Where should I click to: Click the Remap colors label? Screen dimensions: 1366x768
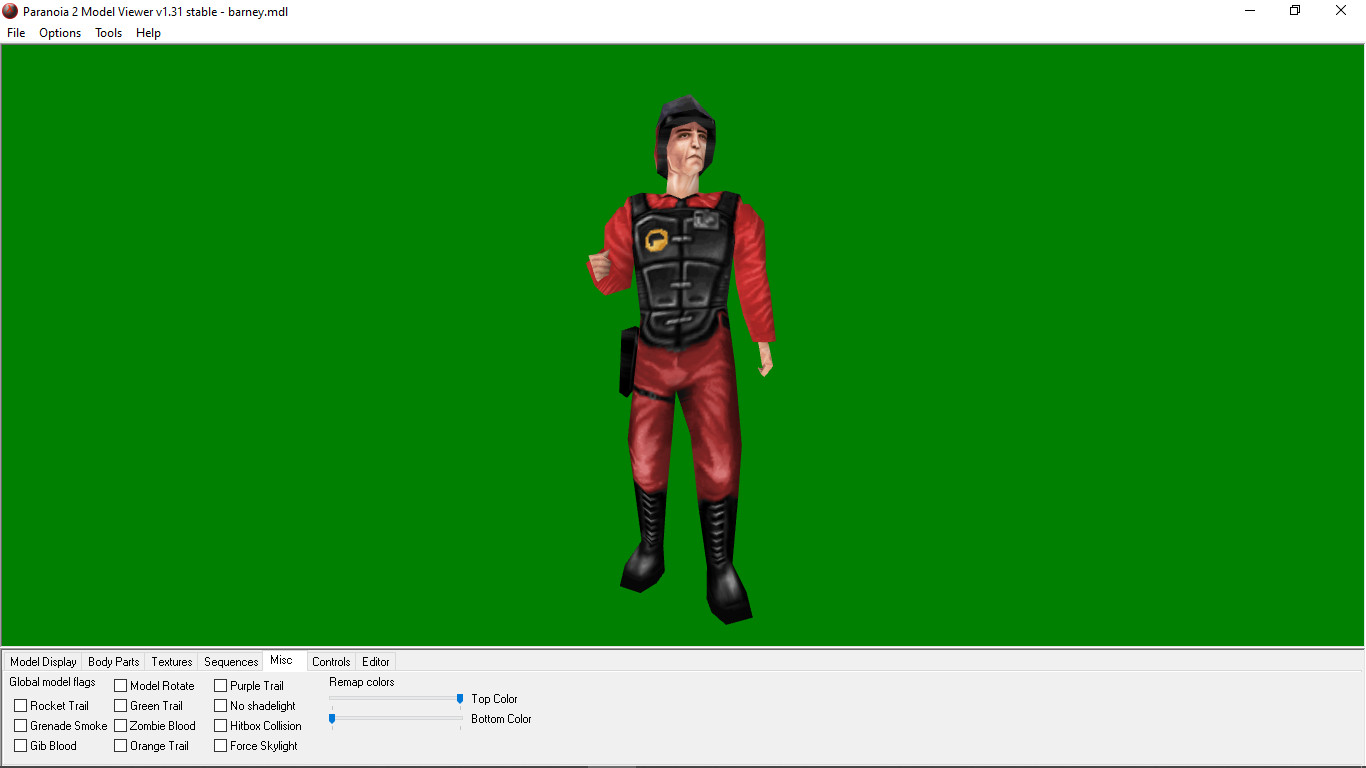pos(362,682)
